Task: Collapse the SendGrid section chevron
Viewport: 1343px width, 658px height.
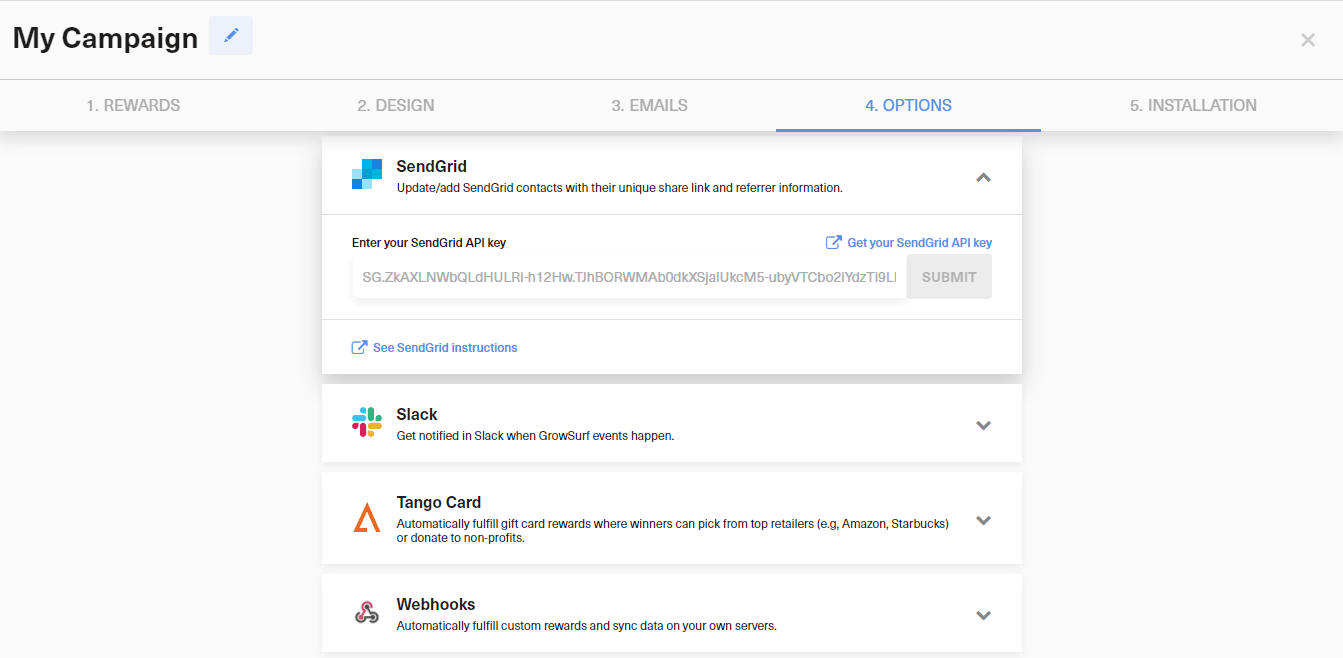Action: pos(983,177)
